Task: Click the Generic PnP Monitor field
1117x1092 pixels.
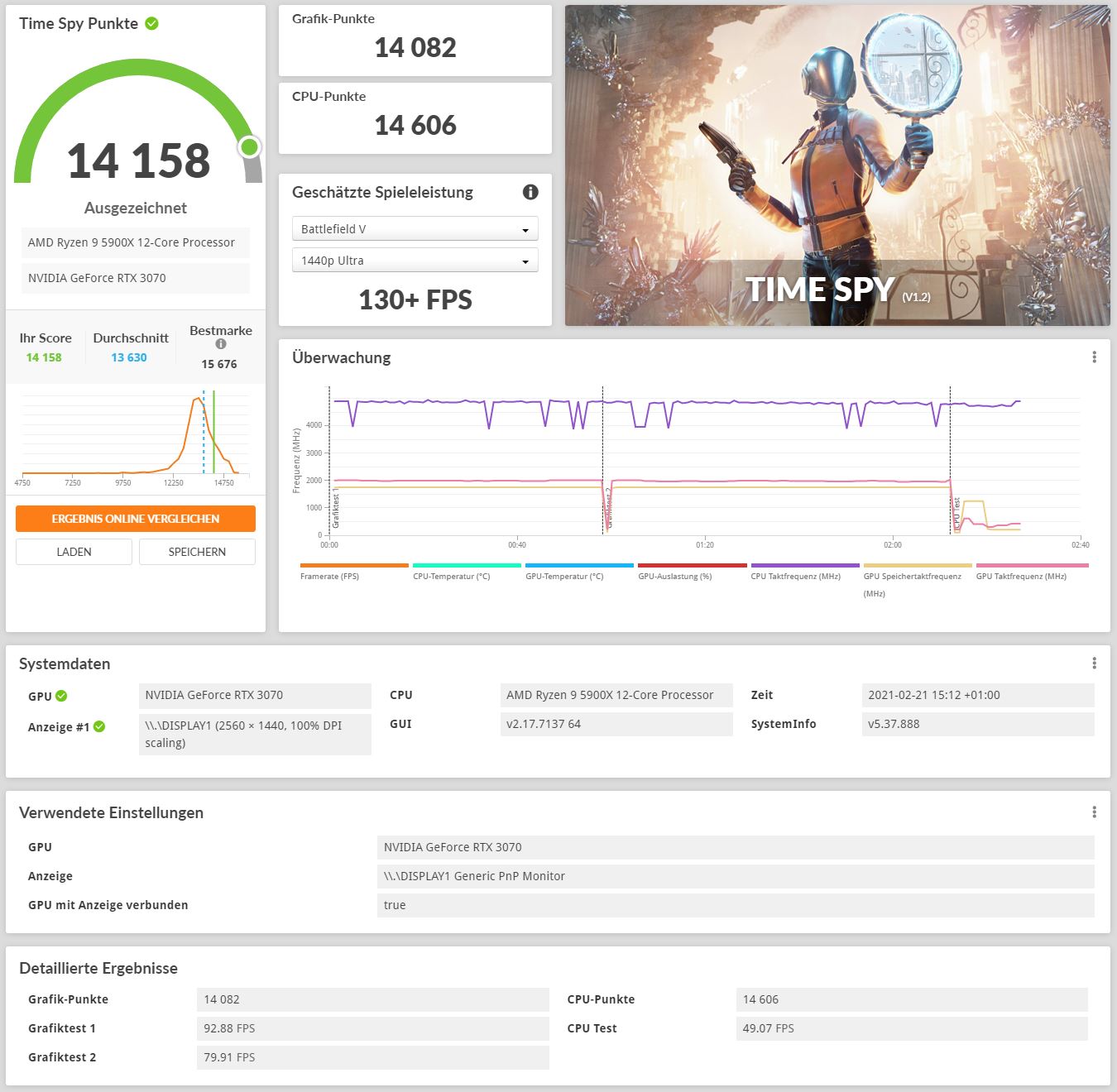Action: click(736, 876)
